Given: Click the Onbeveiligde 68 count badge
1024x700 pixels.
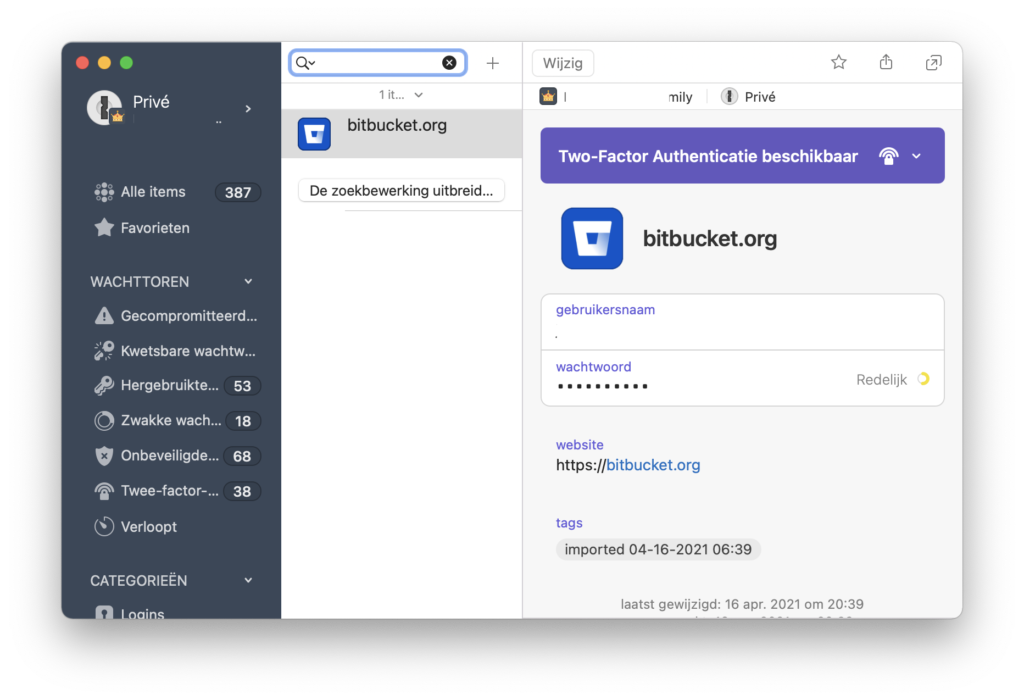Looking at the screenshot, I should 242,456.
